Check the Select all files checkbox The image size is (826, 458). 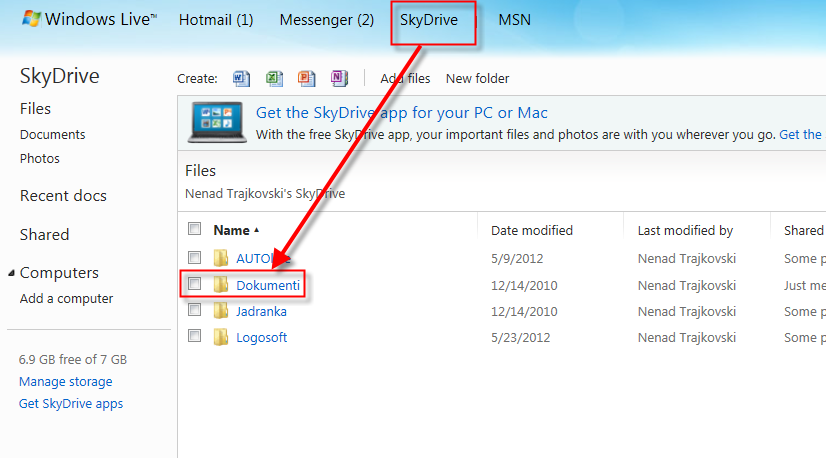click(x=195, y=229)
